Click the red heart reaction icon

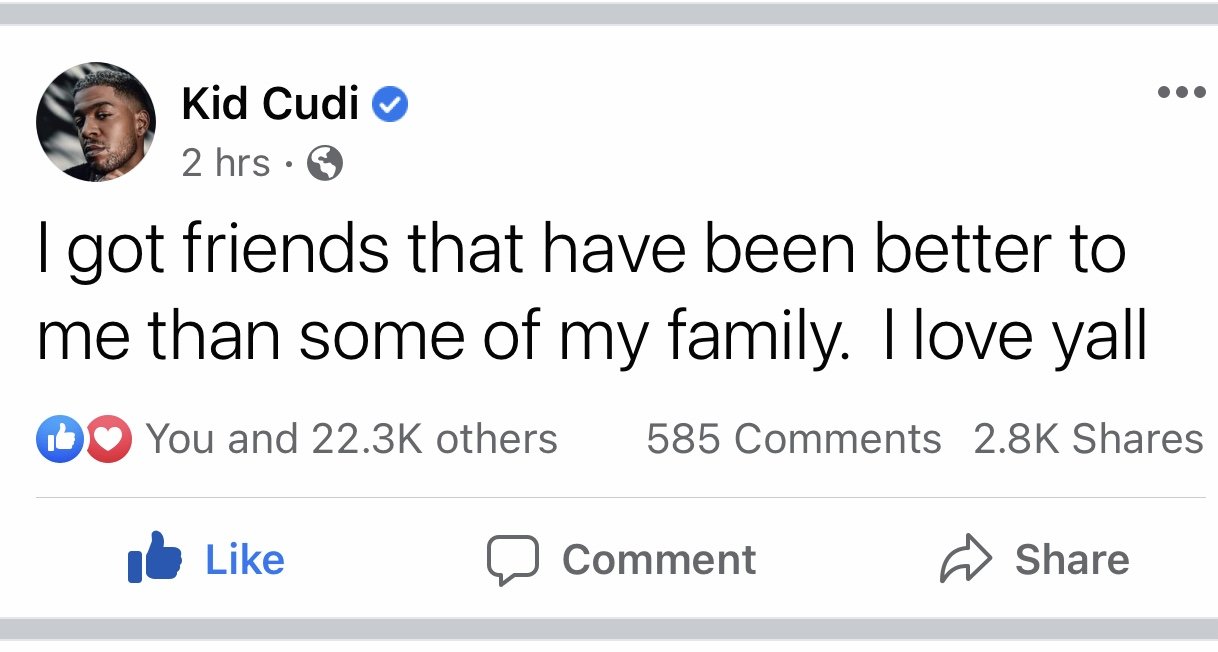(x=107, y=440)
